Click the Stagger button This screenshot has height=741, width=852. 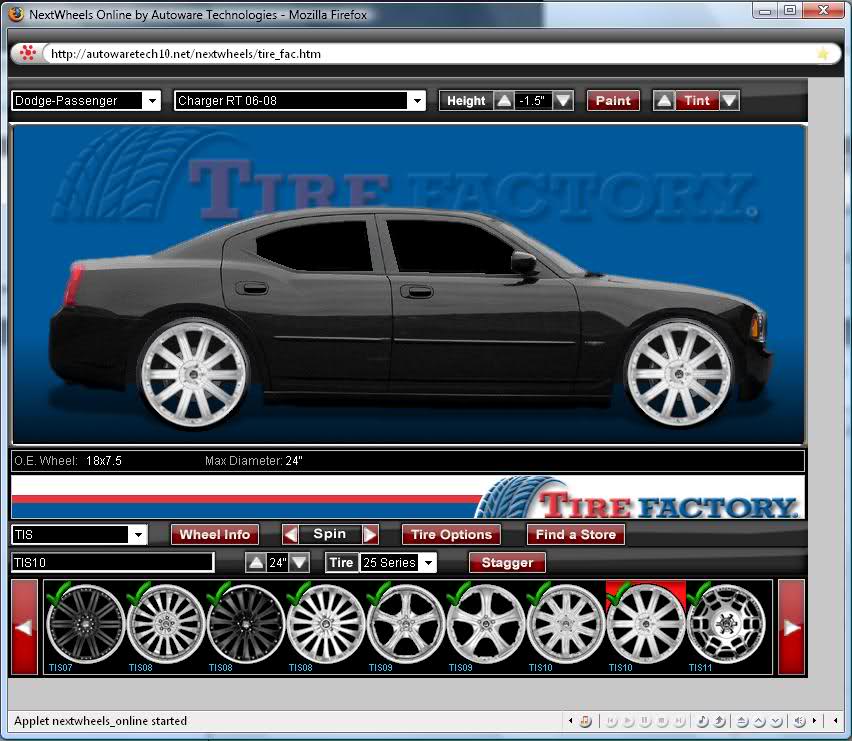pyautogui.click(x=507, y=562)
